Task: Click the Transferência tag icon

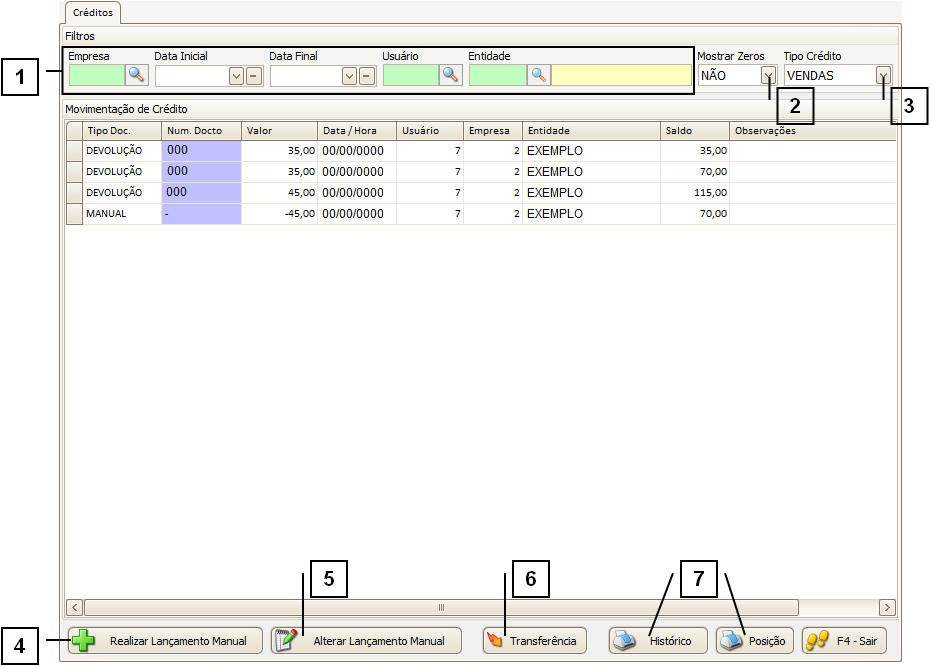Action: pyautogui.click(x=494, y=640)
